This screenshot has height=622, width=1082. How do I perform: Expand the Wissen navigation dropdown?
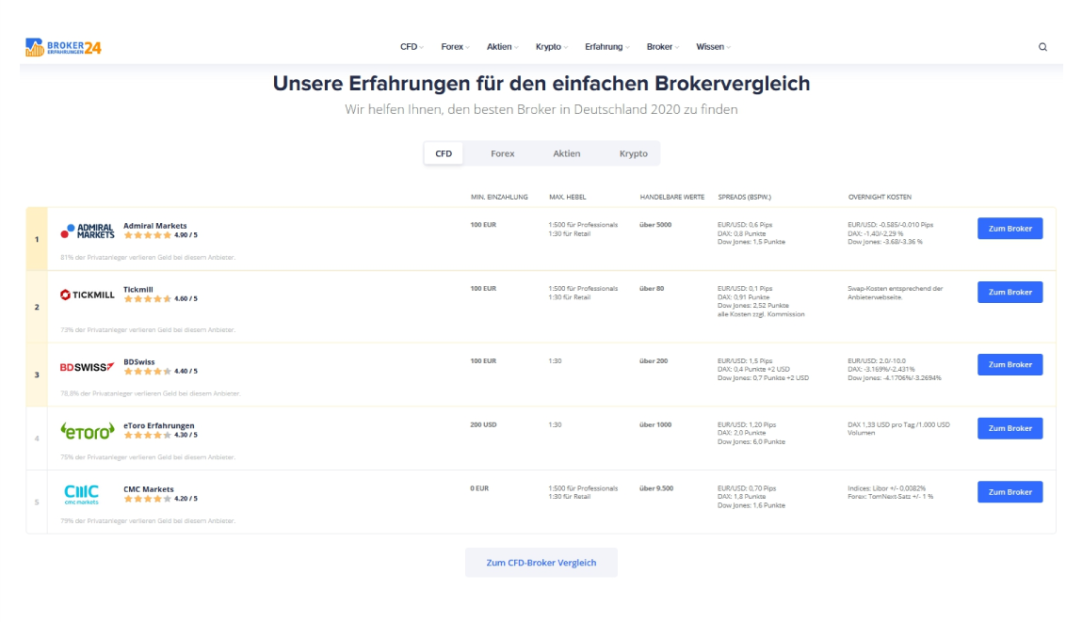click(713, 47)
